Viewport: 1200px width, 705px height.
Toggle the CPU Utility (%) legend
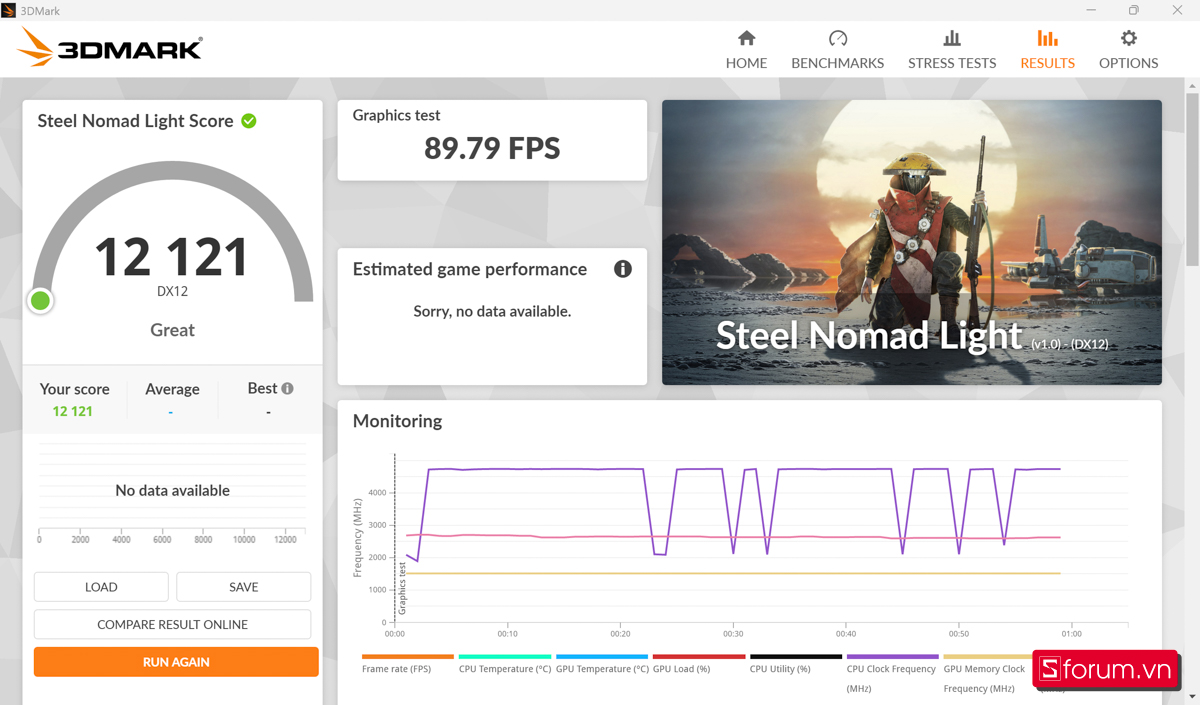click(x=796, y=664)
